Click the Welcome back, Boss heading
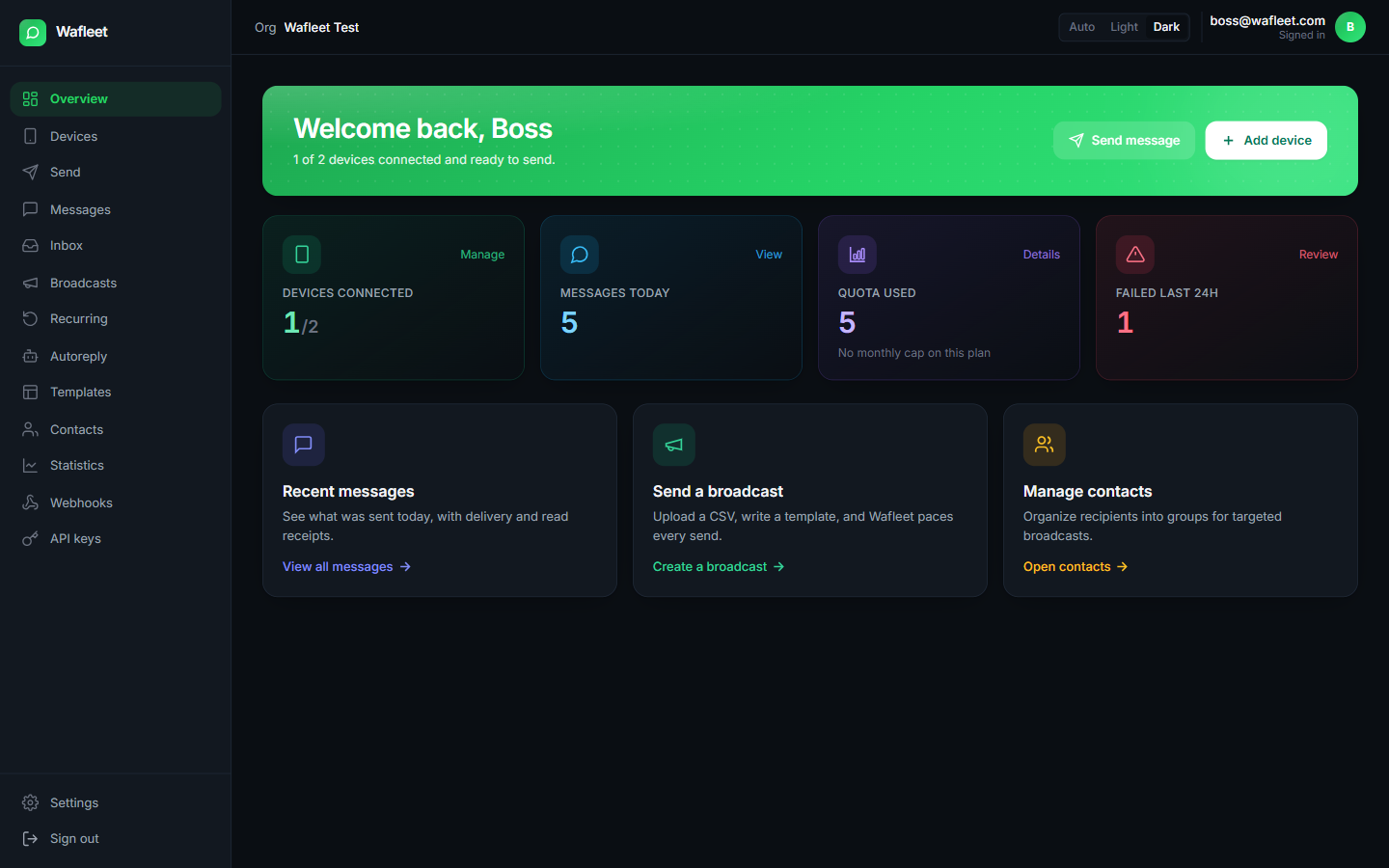 422,128
